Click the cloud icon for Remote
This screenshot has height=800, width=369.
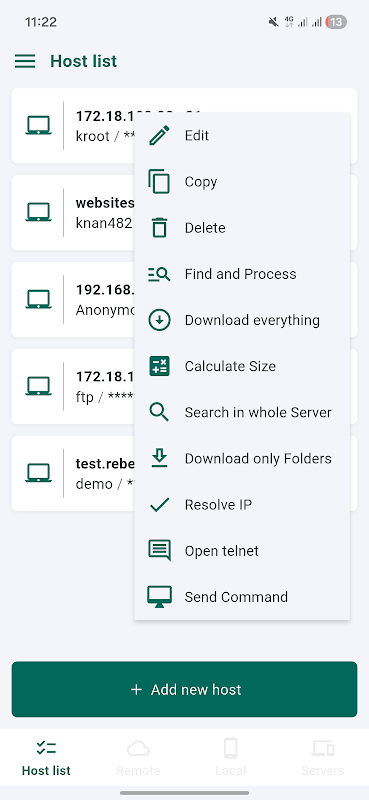[x=138, y=748]
